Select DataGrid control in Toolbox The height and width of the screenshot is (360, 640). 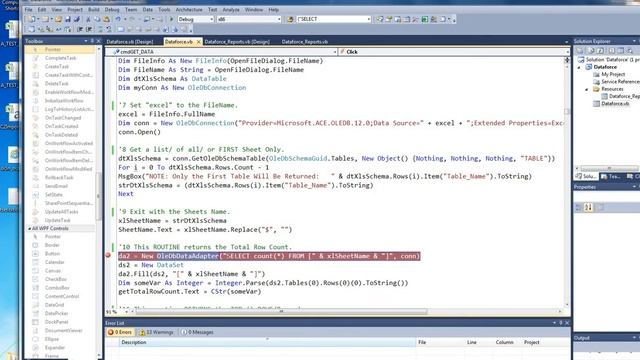[55, 305]
